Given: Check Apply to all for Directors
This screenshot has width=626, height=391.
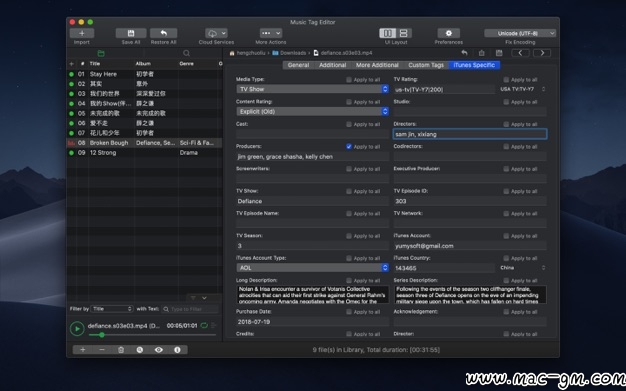Looking at the screenshot, I should [x=506, y=124].
